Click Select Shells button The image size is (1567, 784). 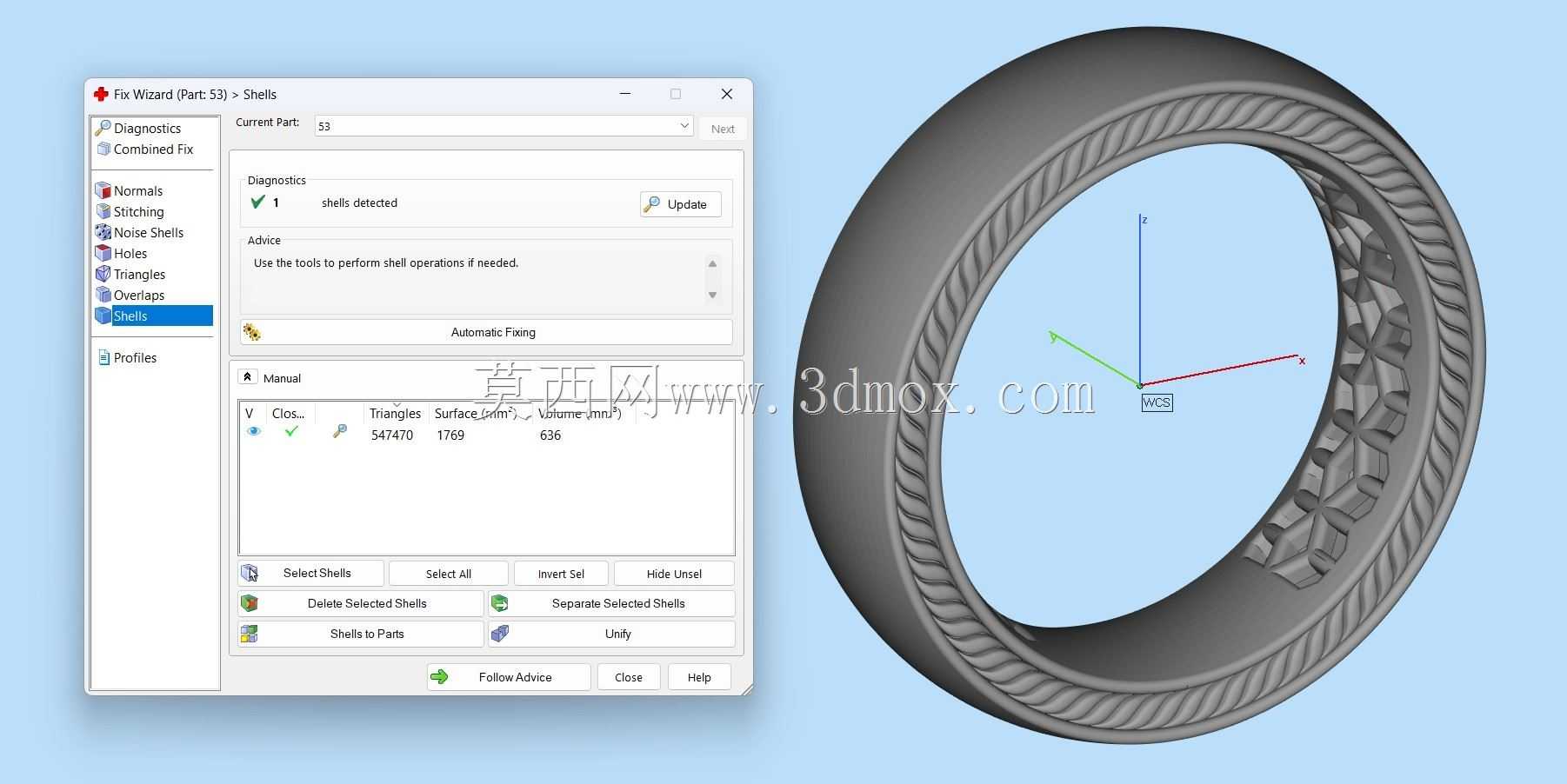(310, 573)
